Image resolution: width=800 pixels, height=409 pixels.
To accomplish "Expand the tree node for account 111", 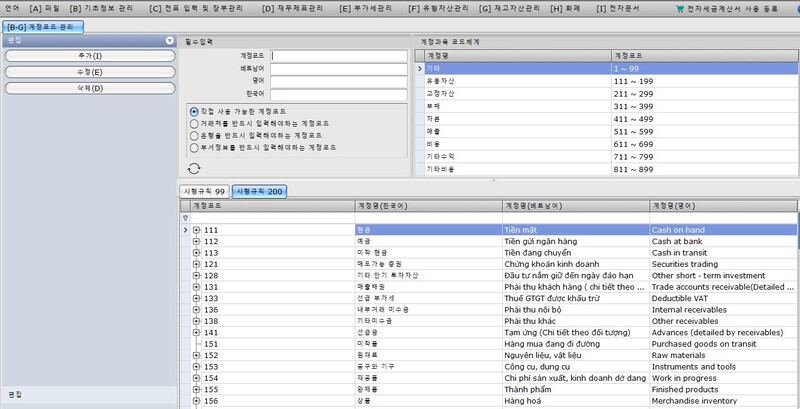I will tap(196, 230).
